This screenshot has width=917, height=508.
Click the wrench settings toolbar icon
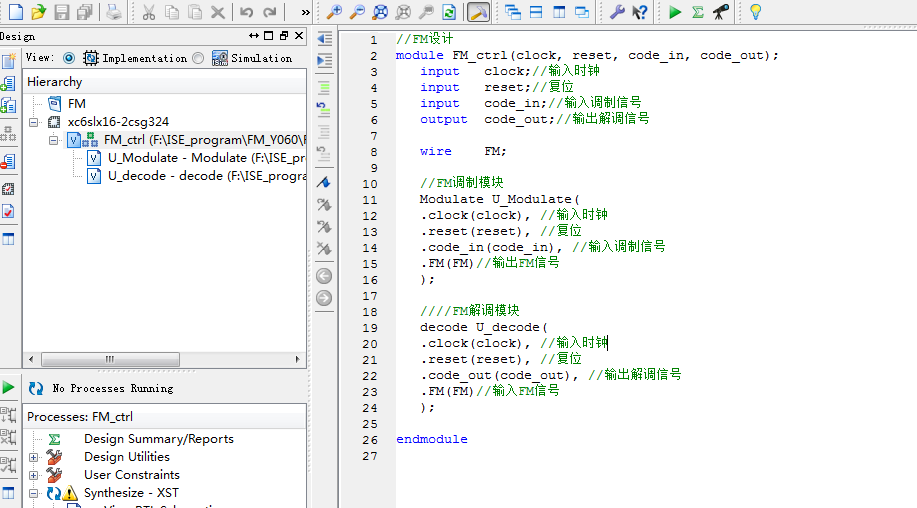617,12
